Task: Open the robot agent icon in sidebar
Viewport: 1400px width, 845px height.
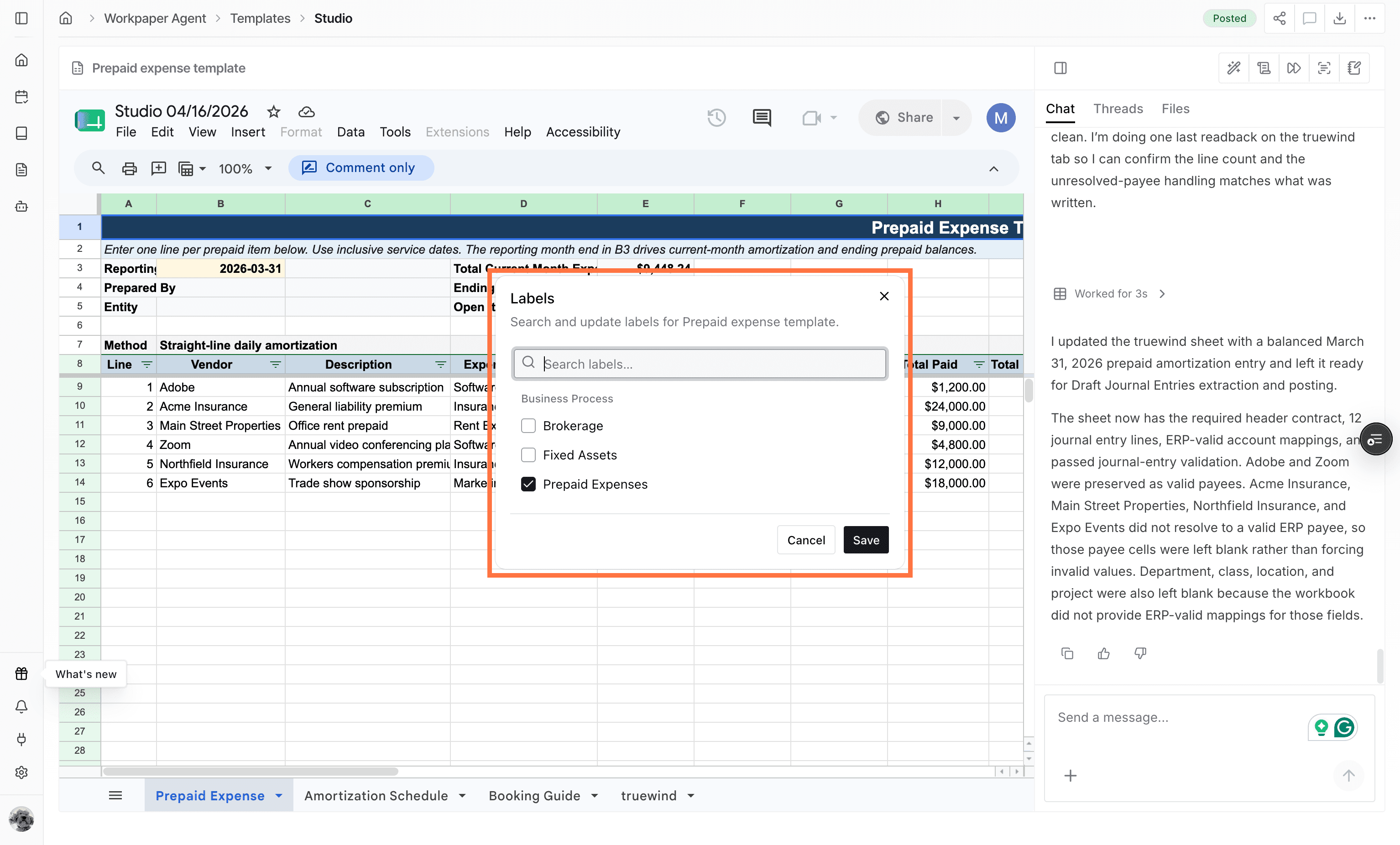Action: (x=21, y=206)
